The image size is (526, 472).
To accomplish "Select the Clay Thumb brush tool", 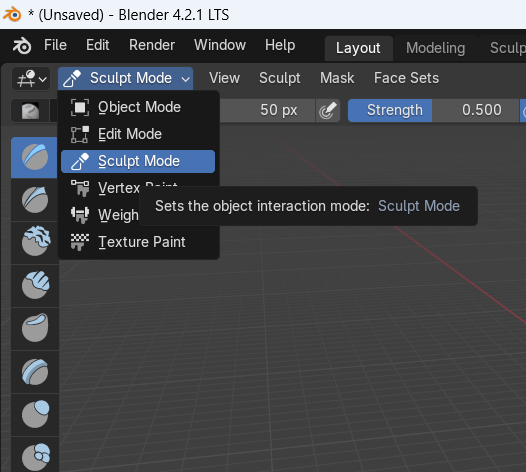I will pos(35,328).
